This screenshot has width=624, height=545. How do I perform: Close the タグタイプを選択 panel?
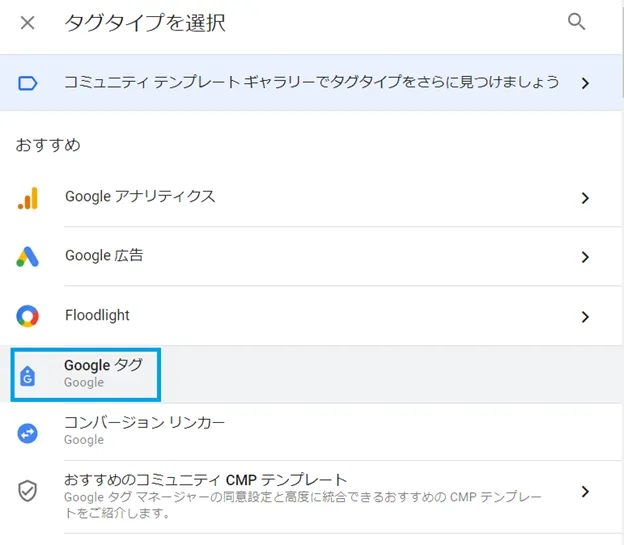[x=27, y=22]
